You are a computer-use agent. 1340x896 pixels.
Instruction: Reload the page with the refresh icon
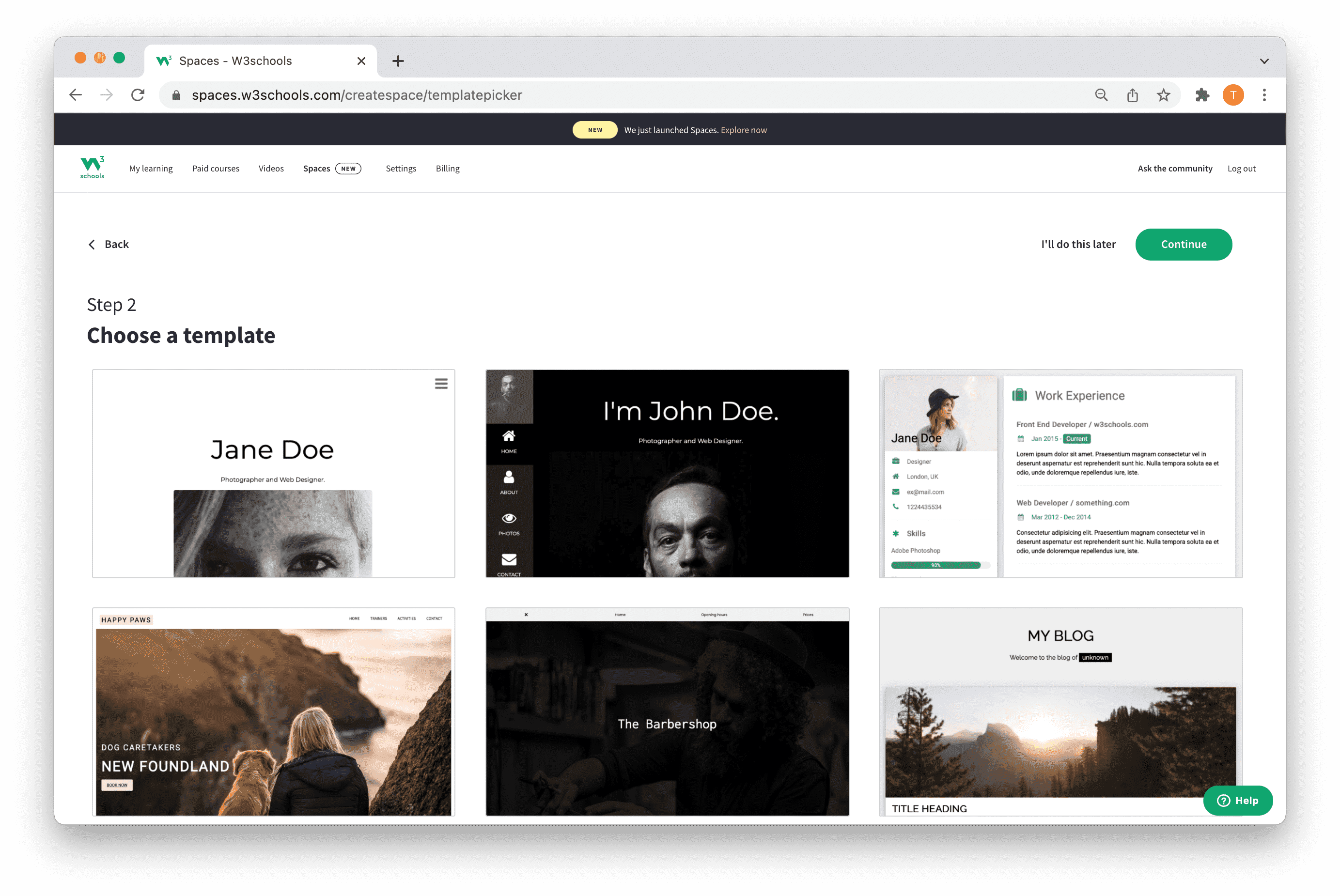(x=138, y=95)
